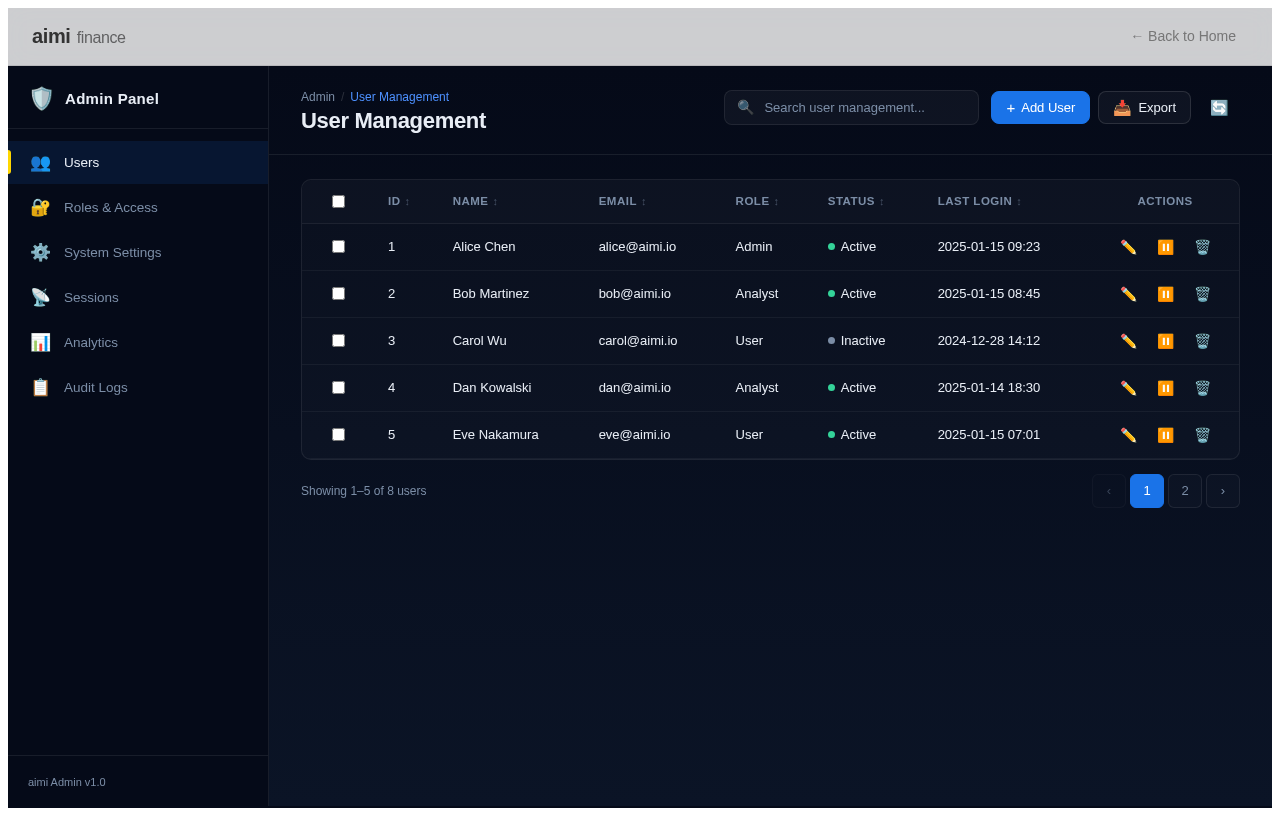The height and width of the screenshot is (816, 1280).
Task: Open Users in sidebar
Action: 138,162
